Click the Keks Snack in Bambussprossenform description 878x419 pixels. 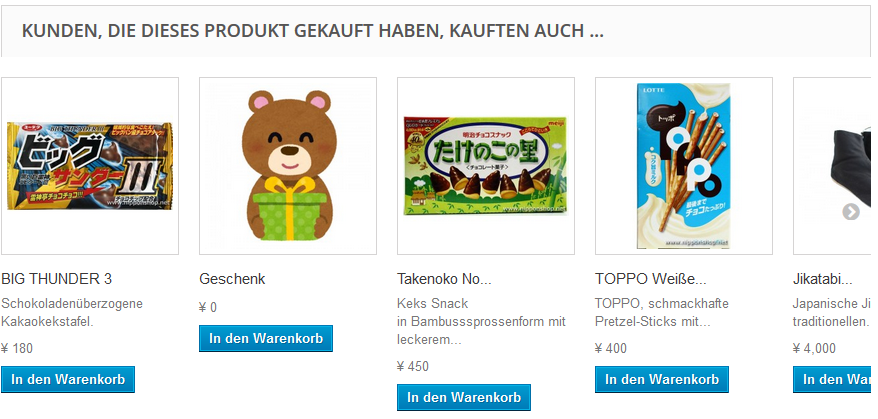[482, 322]
